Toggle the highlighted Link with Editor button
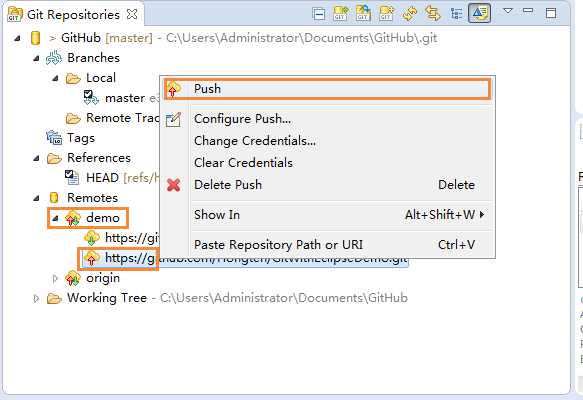The height and width of the screenshot is (400, 583). pos(479,13)
